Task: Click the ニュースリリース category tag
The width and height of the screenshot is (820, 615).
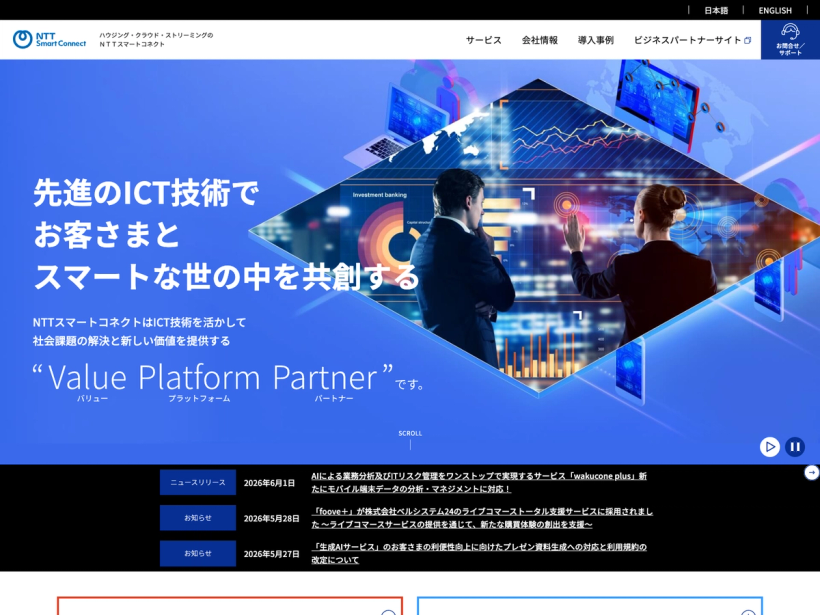Action: click(x=198, y=482)
